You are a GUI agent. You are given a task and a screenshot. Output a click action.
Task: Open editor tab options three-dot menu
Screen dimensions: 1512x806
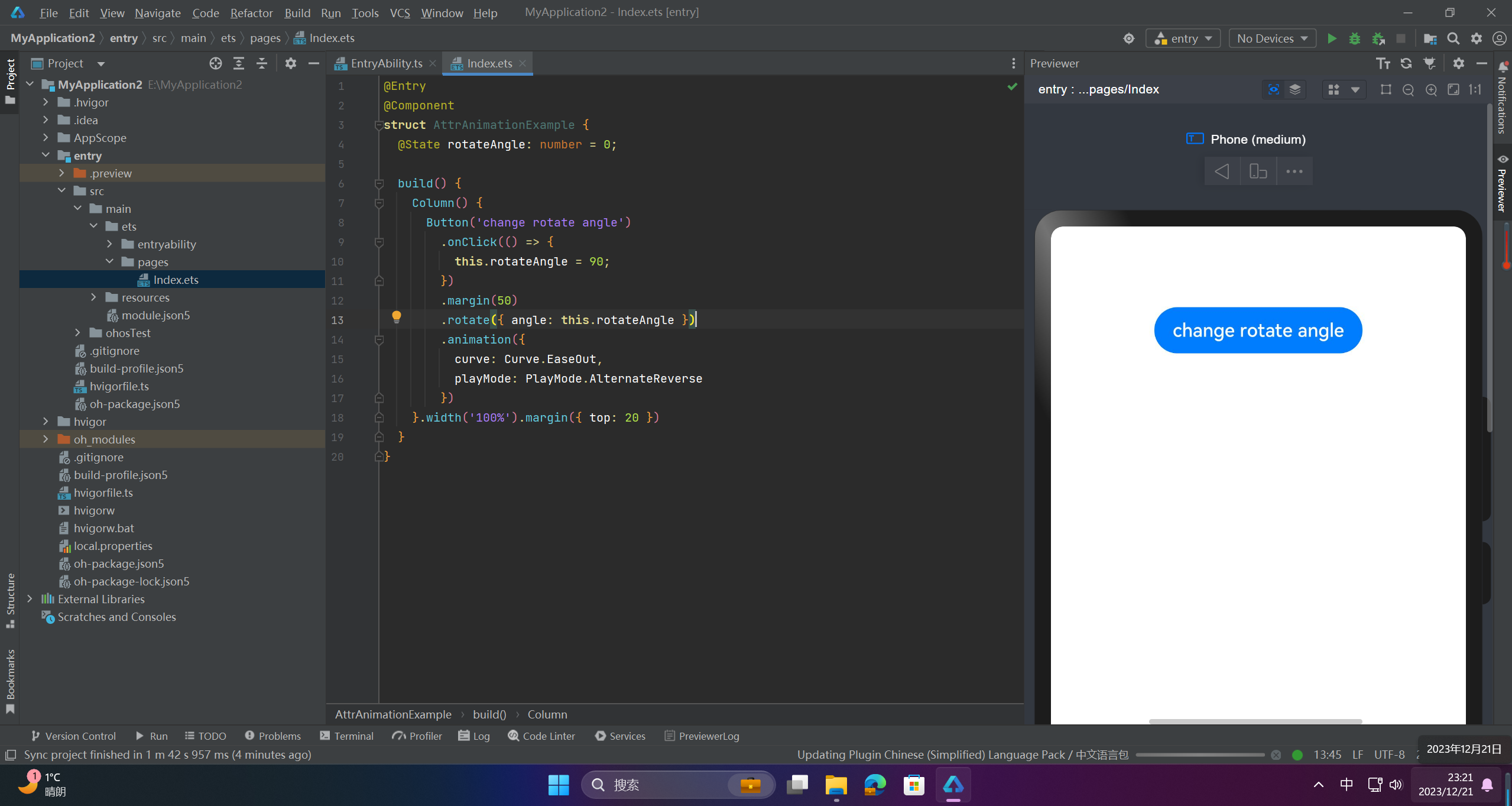(1013, 63)
